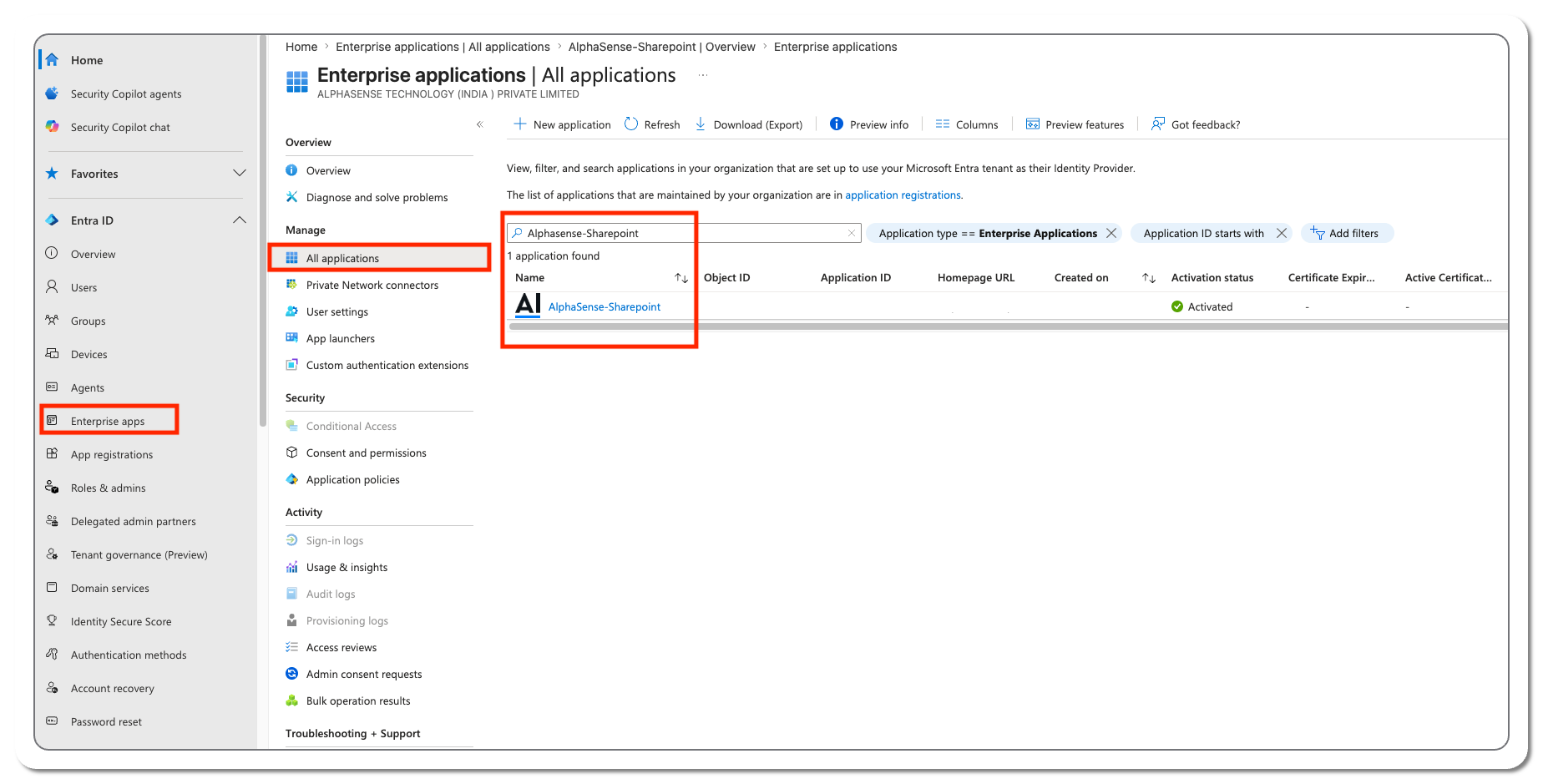Click the Groups icon in sidebar

pos(52,321)
